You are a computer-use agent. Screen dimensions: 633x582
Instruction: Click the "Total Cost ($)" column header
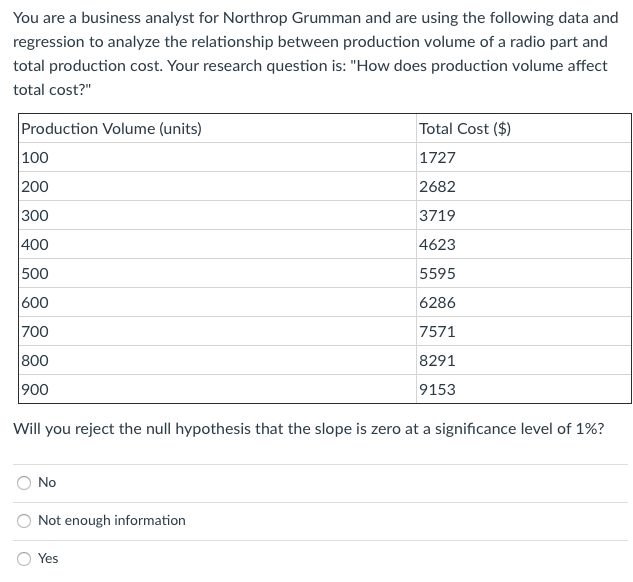(x=465, y=129)
